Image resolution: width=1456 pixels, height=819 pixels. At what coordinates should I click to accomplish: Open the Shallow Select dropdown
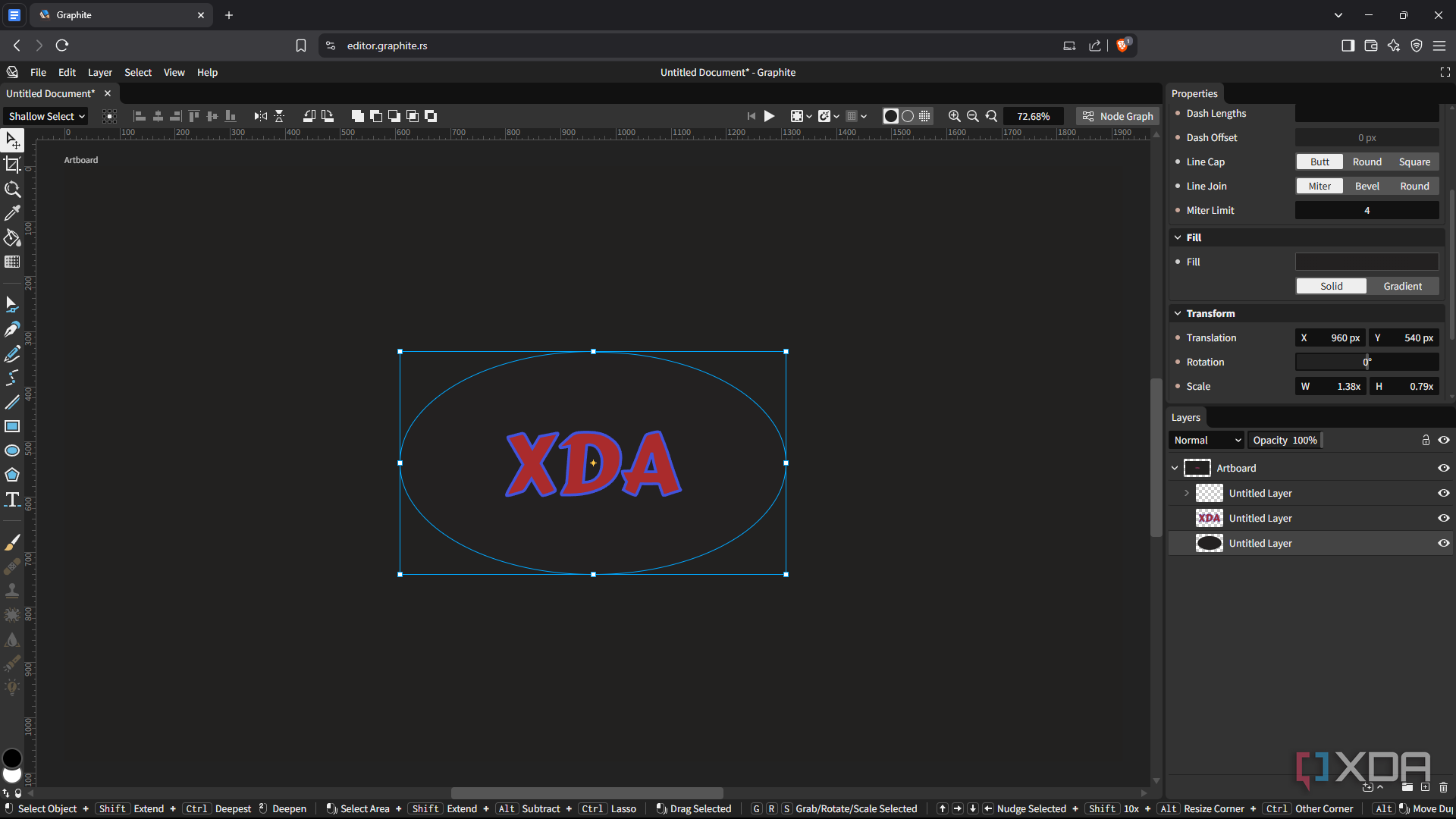(45, 116)
